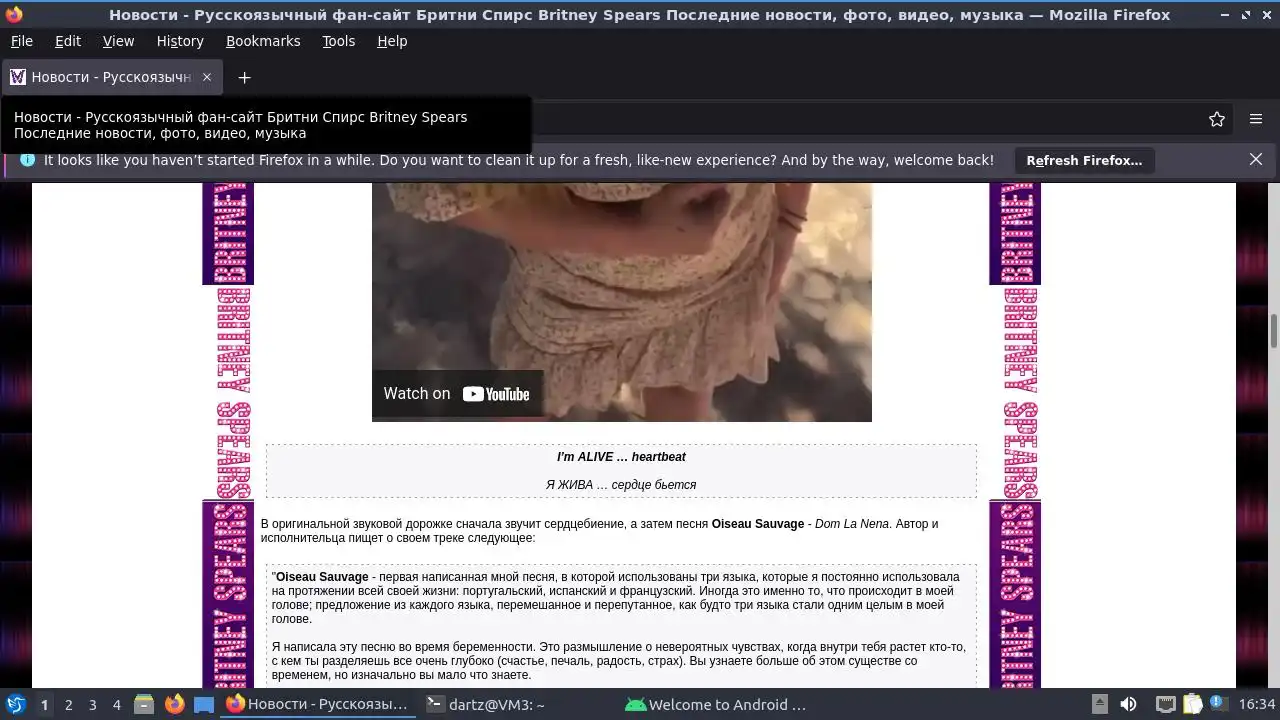Image resolution: width=1280 pixels, height=720 pixels.
Task: Open the Firefox hamburger menu
Action: point(1256,119)
